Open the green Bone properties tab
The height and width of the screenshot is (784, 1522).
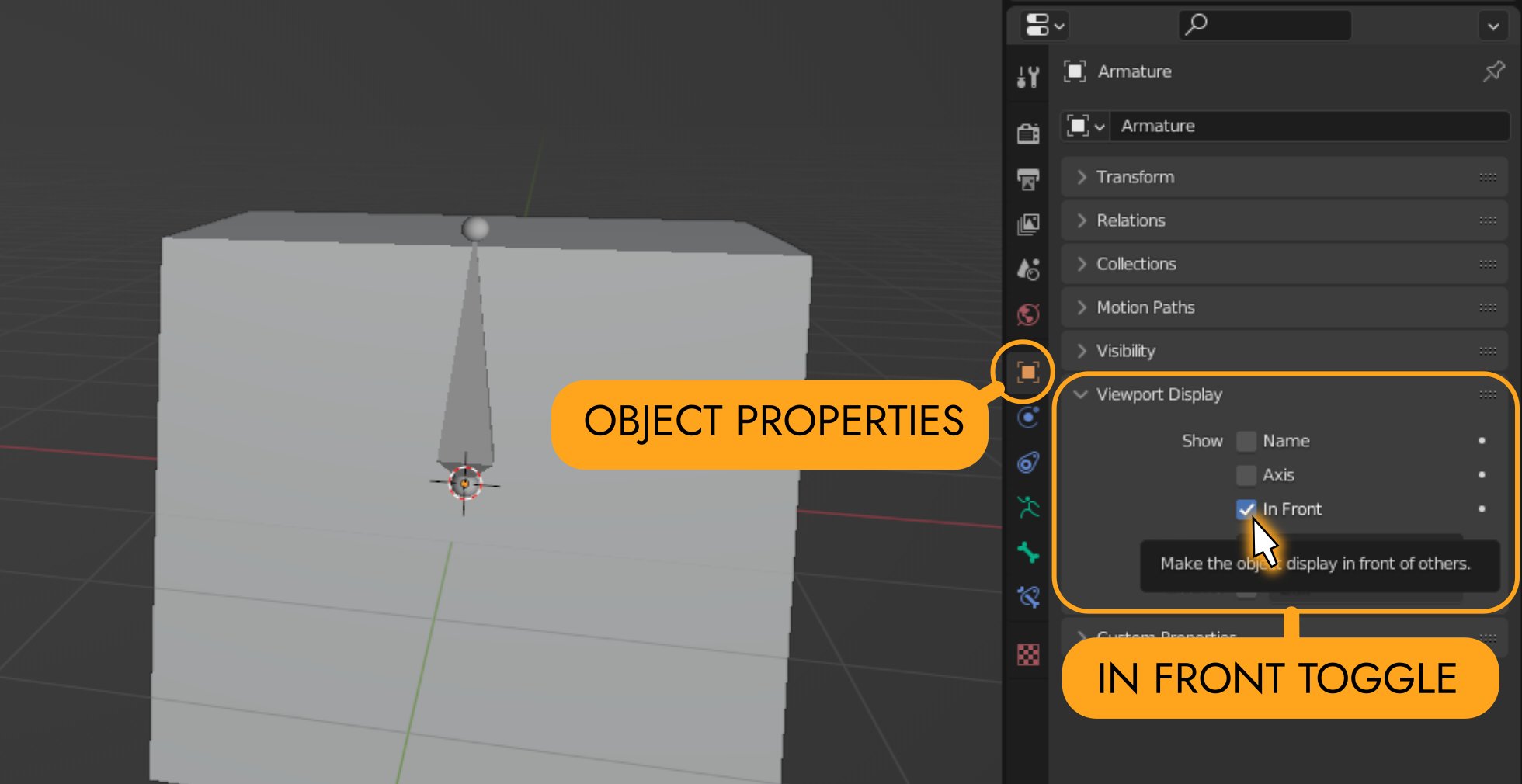coord(1028,552)
